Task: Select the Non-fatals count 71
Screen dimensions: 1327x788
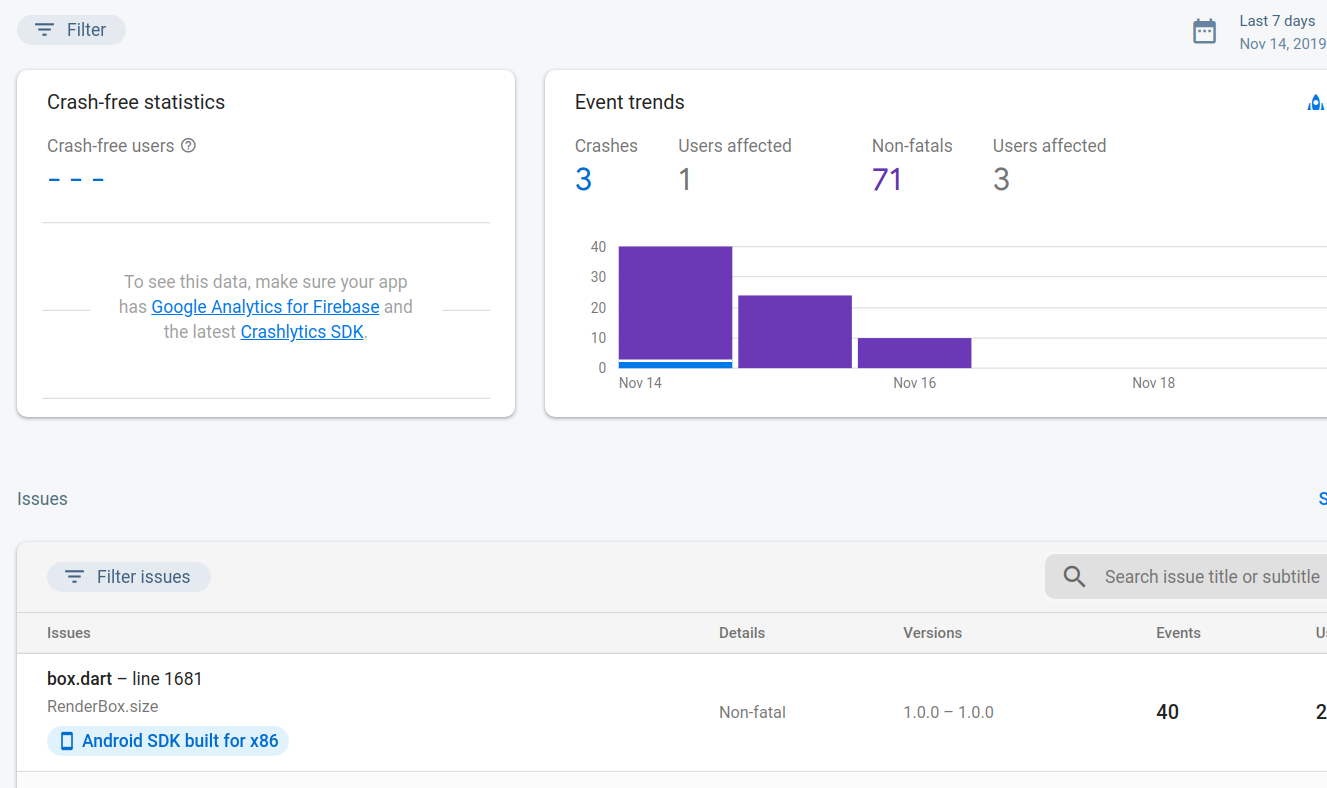Action: (887, 180)
